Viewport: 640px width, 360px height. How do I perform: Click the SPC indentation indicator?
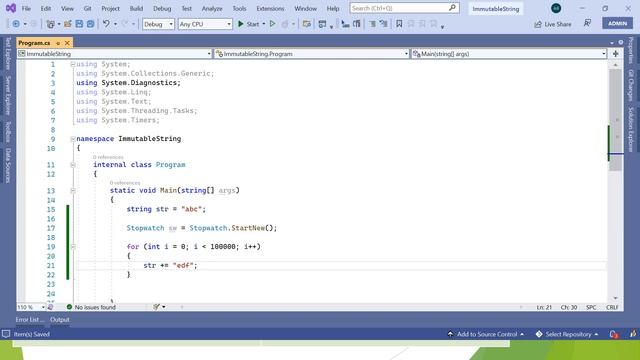(591, 307)
